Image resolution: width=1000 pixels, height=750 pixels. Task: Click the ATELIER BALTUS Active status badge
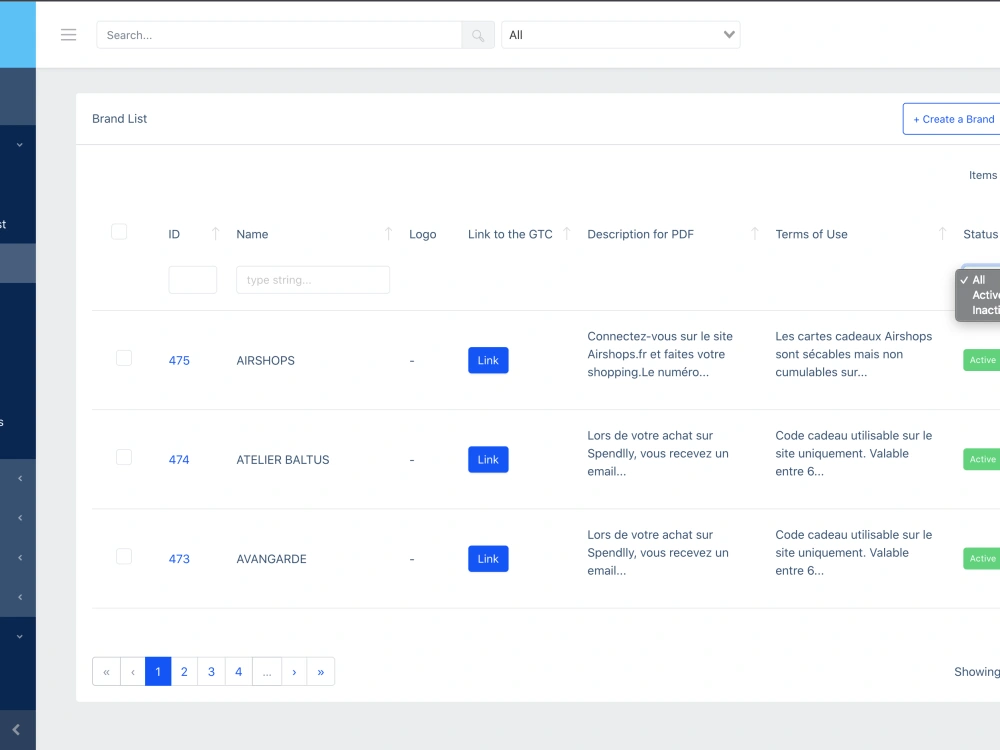pyautogui.click(x=982, y=460)
